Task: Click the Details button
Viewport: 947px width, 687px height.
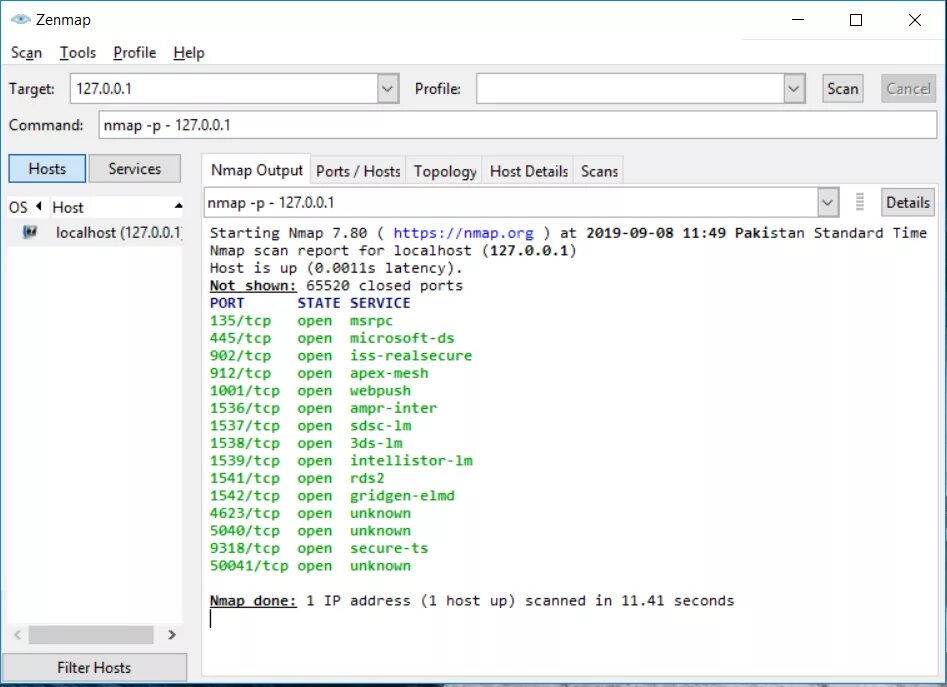Action: pos(908,202)
